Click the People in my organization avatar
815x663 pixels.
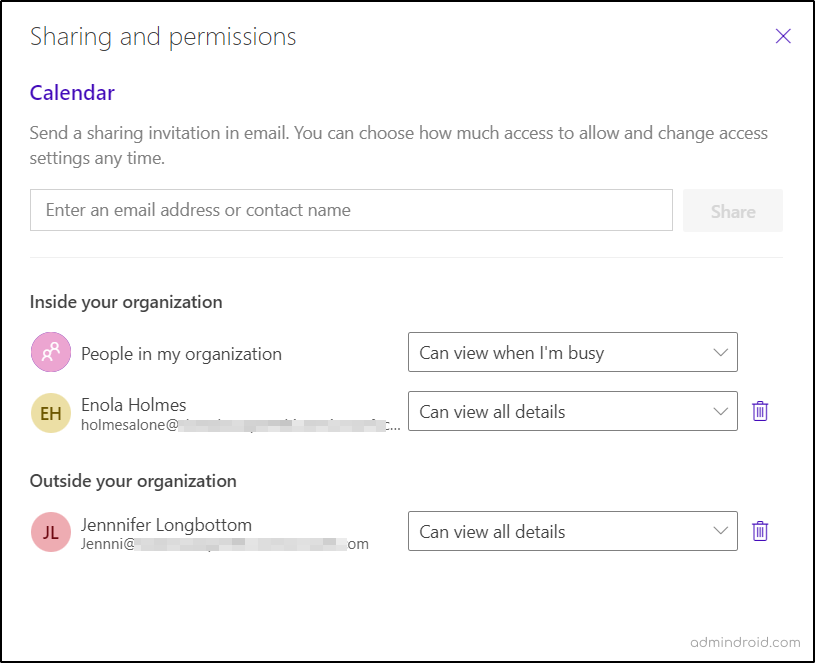click(50, 352)
